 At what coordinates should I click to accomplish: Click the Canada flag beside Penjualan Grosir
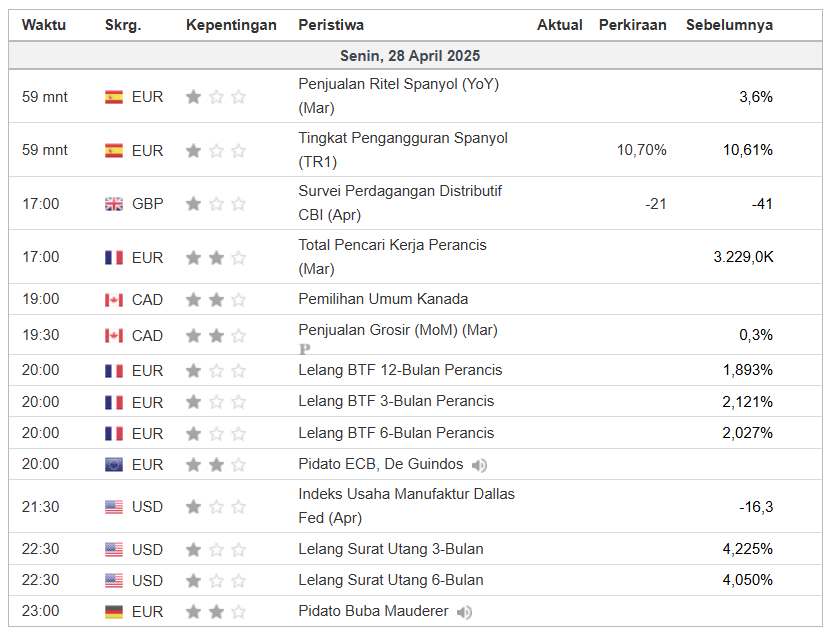tap(114, 336)
